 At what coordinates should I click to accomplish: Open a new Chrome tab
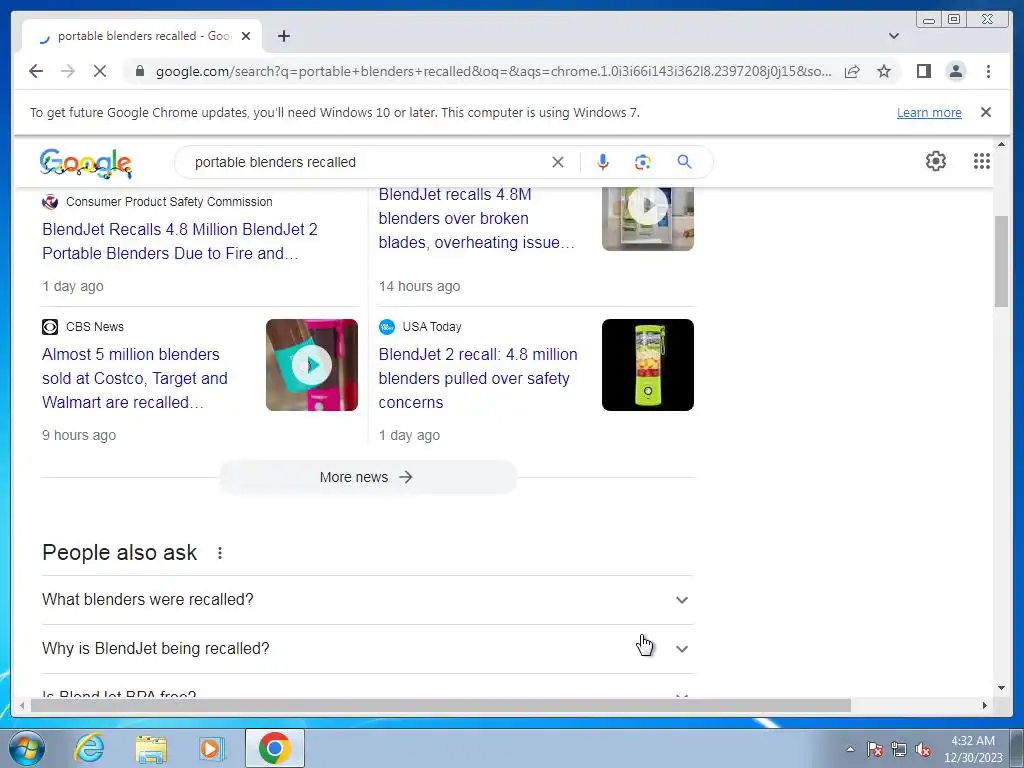[x=283, y=36]
